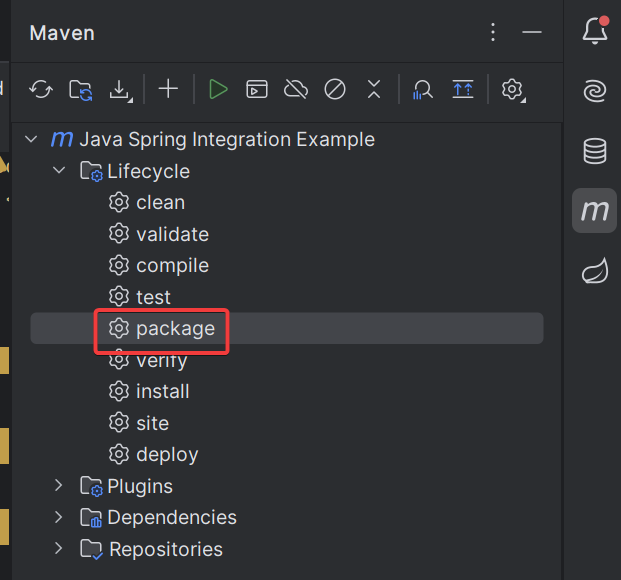Open the notifications bell icon

[594, 32]
